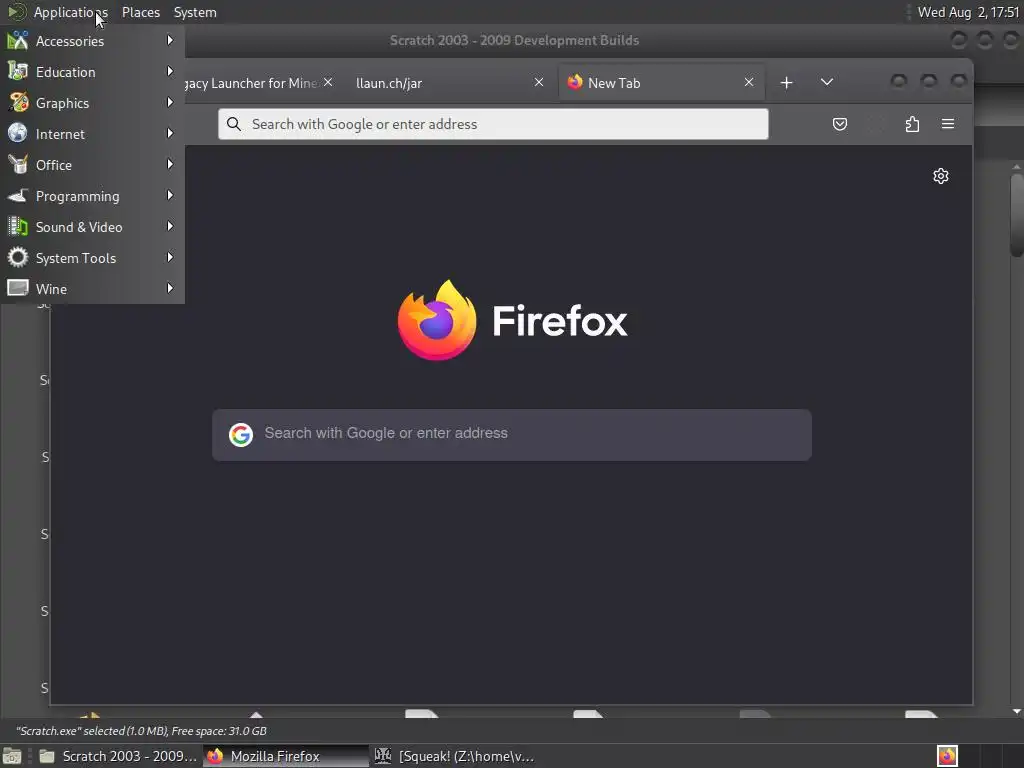This screenshot has height=768, width=1024.
Task: Open the list all tabs chevron
Action: (827, 82)
